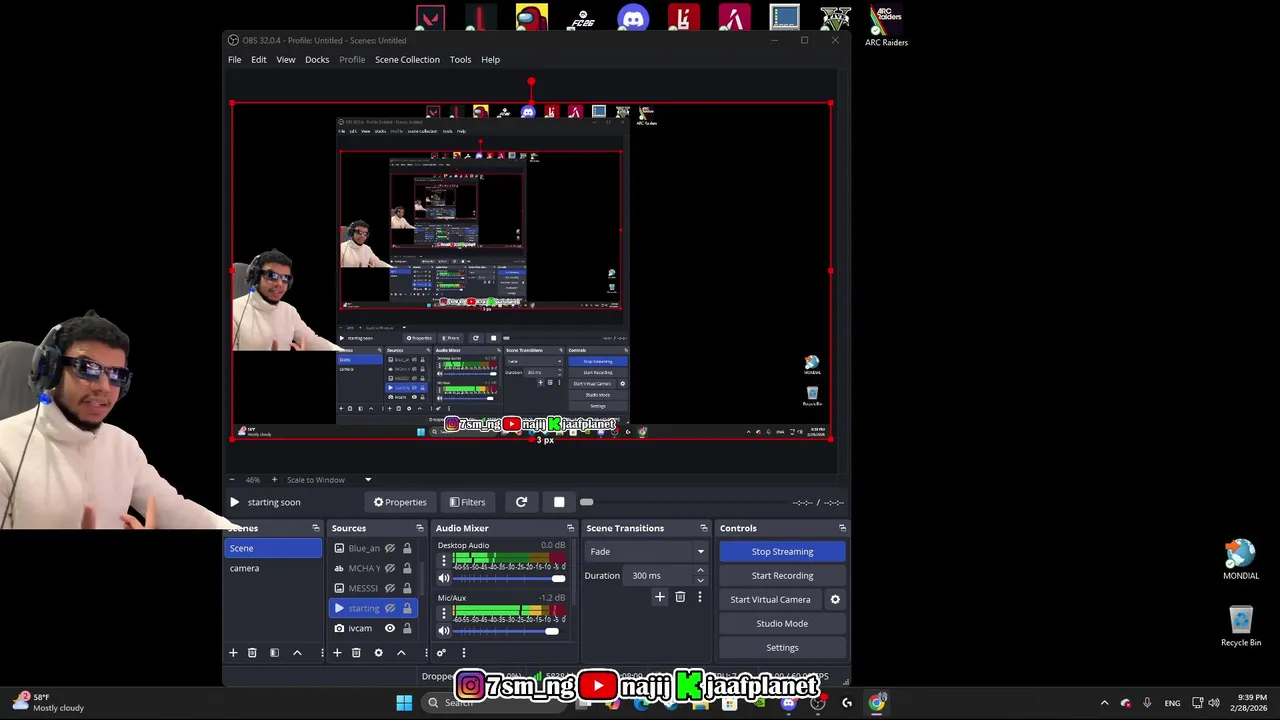Viewport: 1280px width, 720px height.
Task: Open scene filters icon in Scenes dock
Action: point(274,653)
